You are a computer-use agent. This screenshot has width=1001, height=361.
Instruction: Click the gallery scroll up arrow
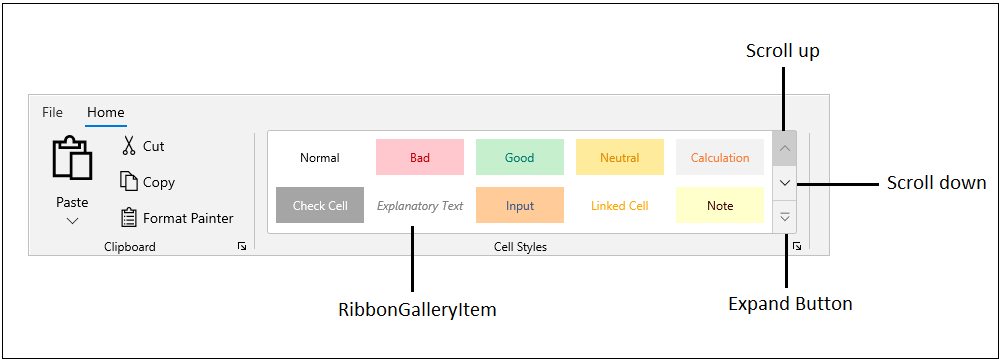pyautogui.click(x=785, y=149)
